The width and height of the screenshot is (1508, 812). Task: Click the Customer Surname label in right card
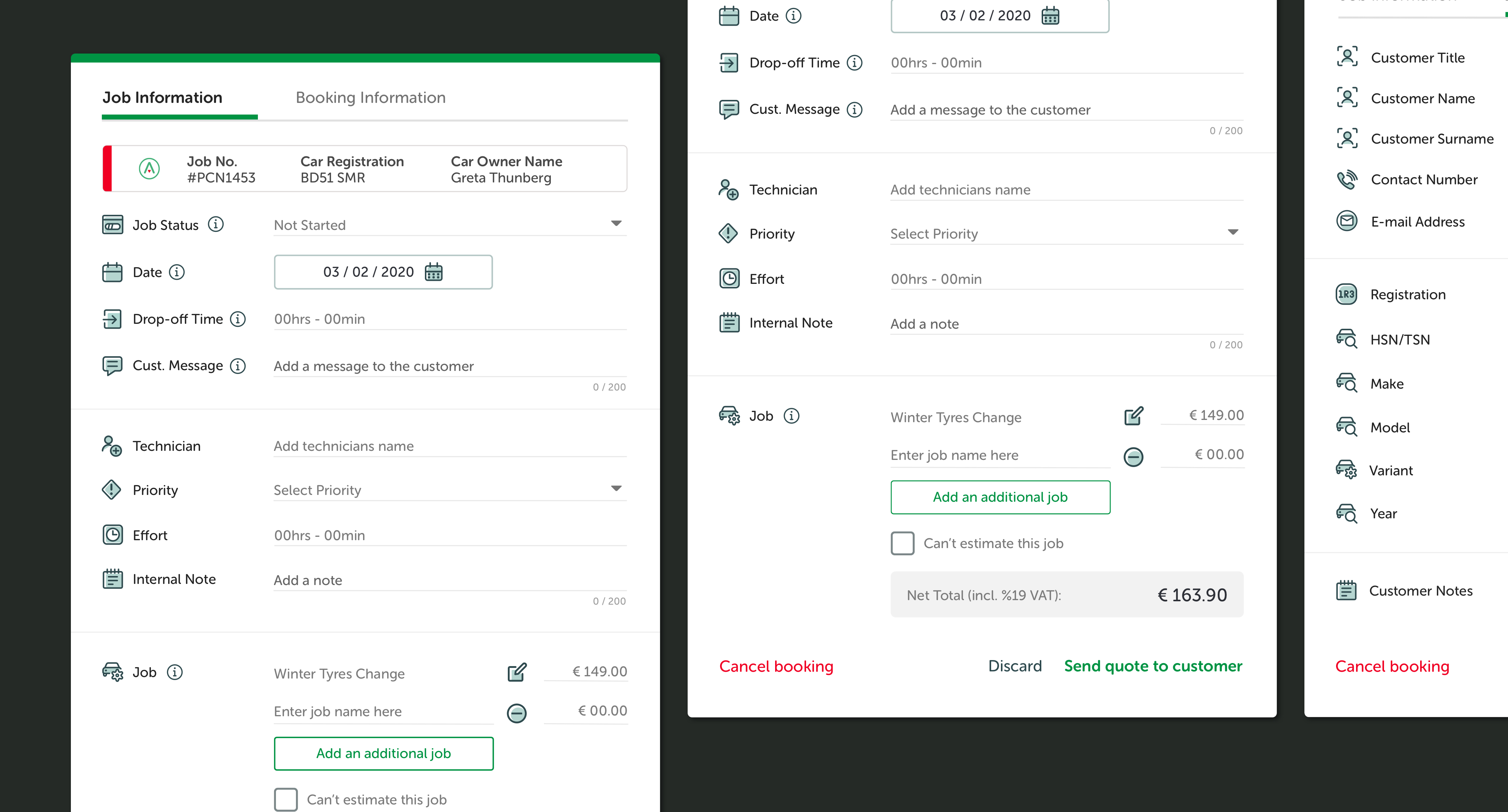click(1433, 139)
